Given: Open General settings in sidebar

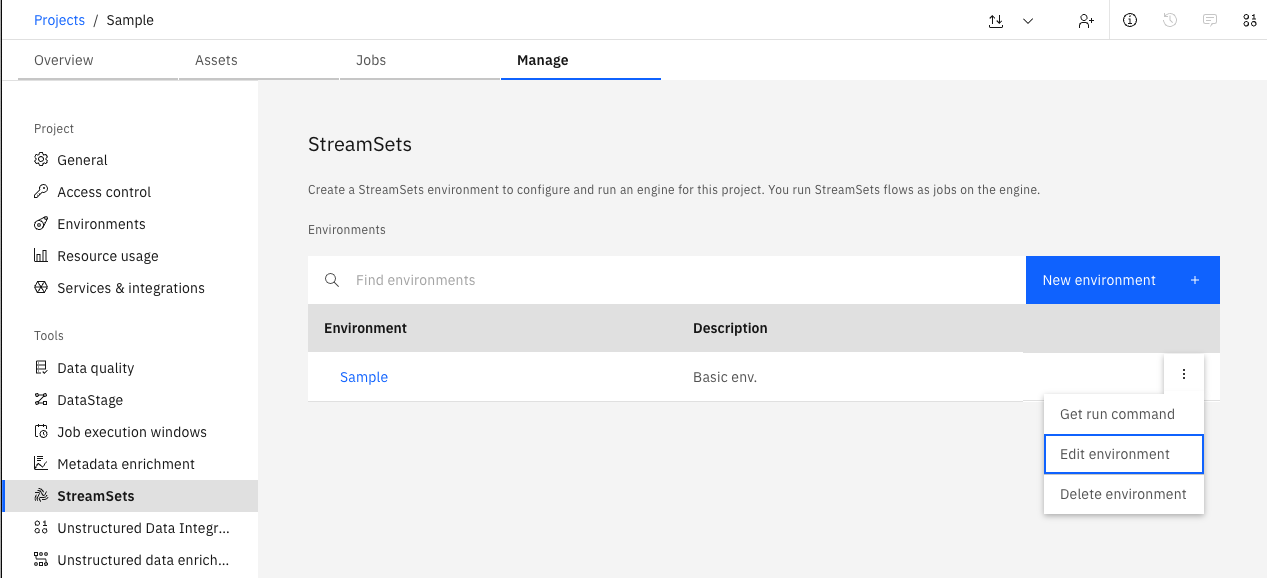Looking at the screenshot, I should tap(130, 160).
